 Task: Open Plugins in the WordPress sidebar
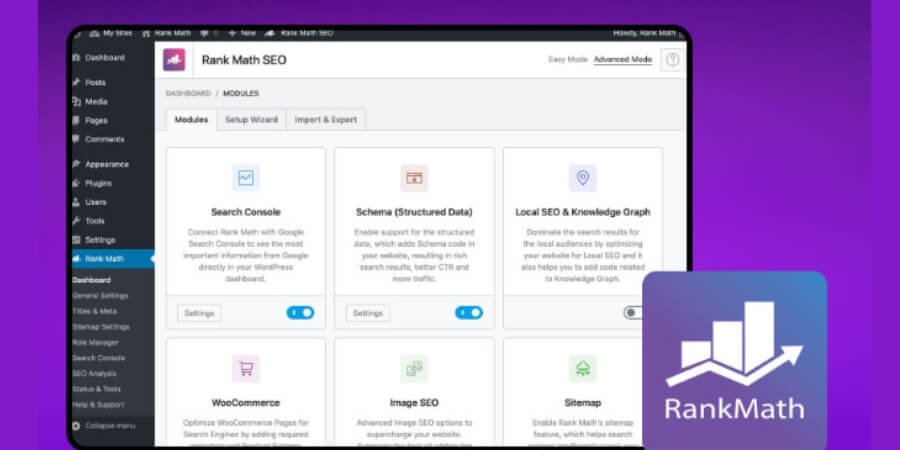tap(98, 183)
